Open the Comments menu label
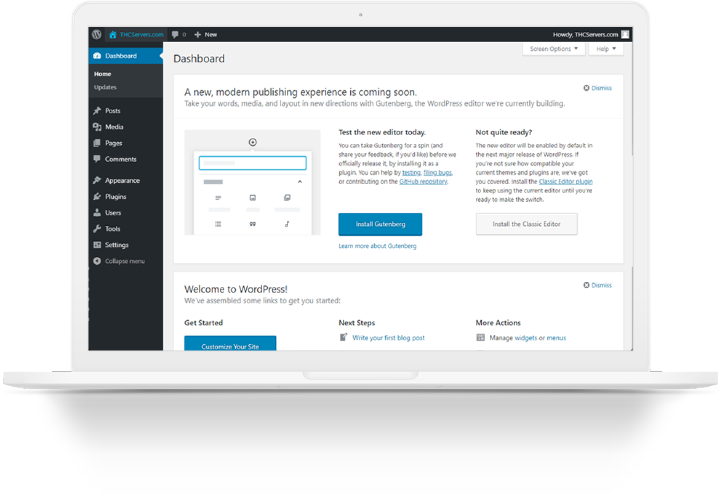This screenshot has width=721, height=495. [121, 159]
